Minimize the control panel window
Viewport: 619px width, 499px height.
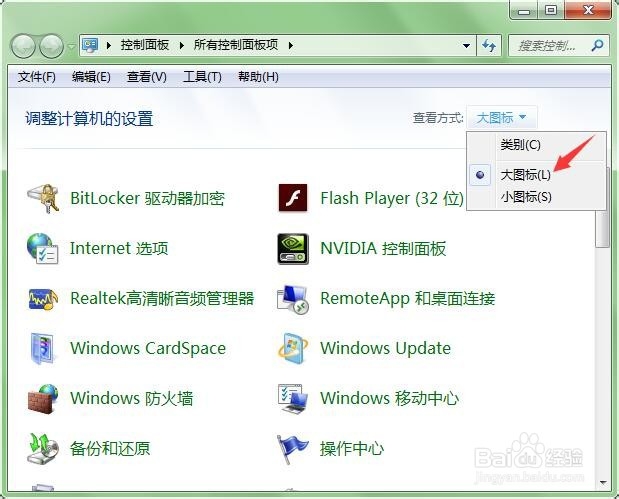pos(524,10)
